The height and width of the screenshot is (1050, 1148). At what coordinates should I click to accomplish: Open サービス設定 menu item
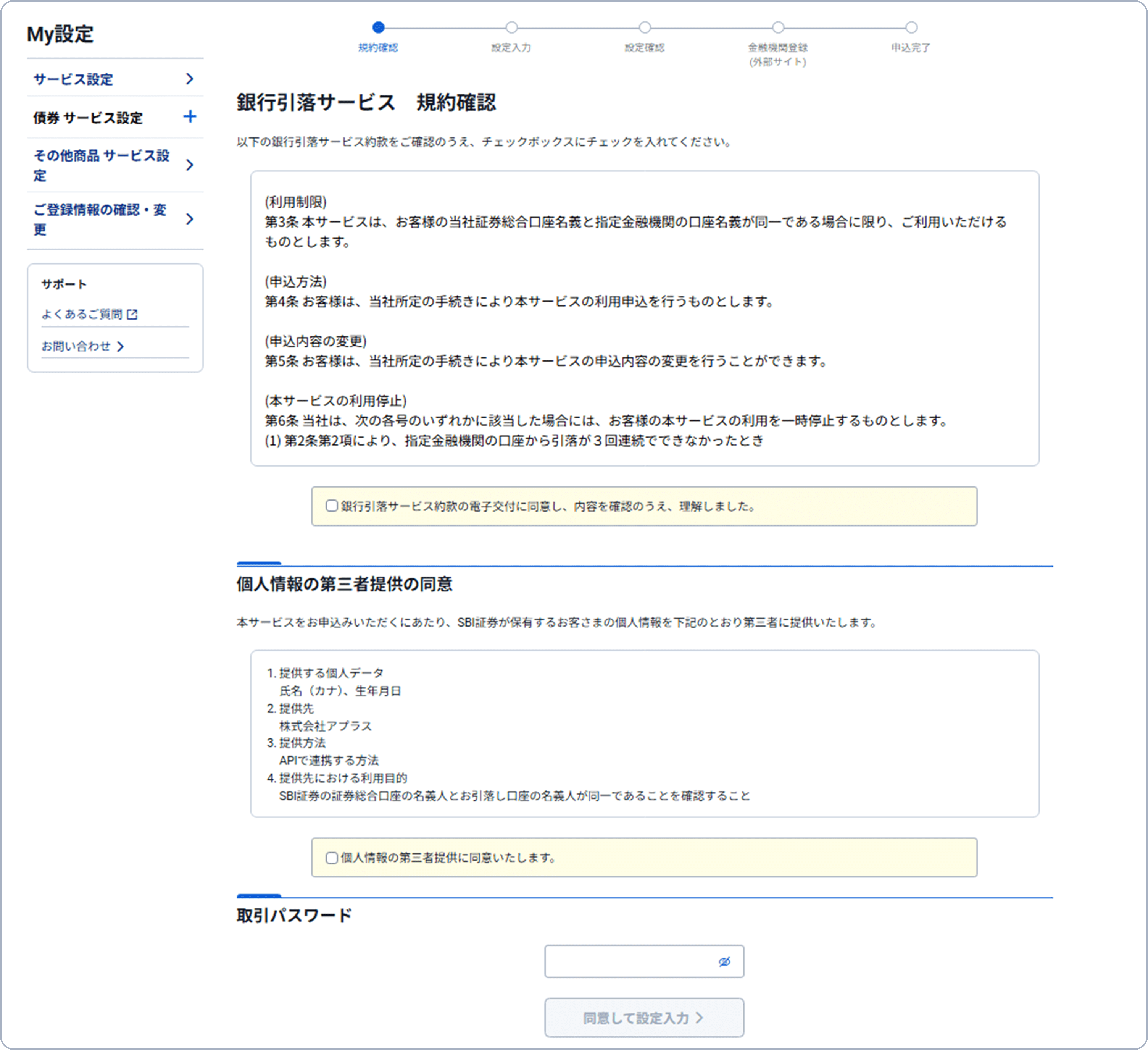pos(73,79)
